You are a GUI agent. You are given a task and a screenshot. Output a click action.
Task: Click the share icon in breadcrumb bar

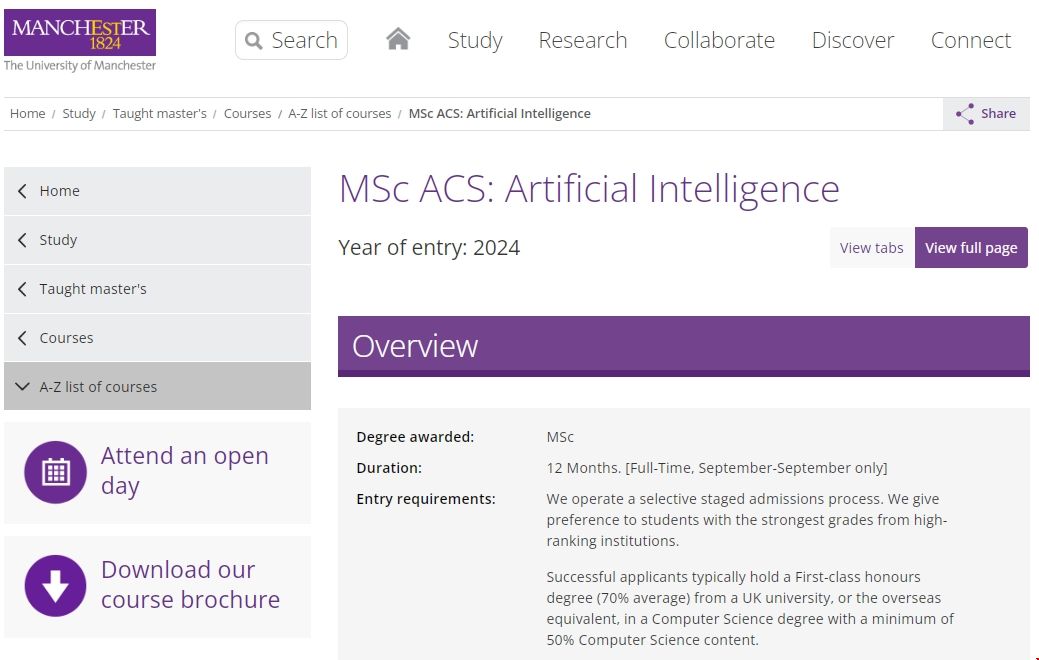tap(965, 114)
